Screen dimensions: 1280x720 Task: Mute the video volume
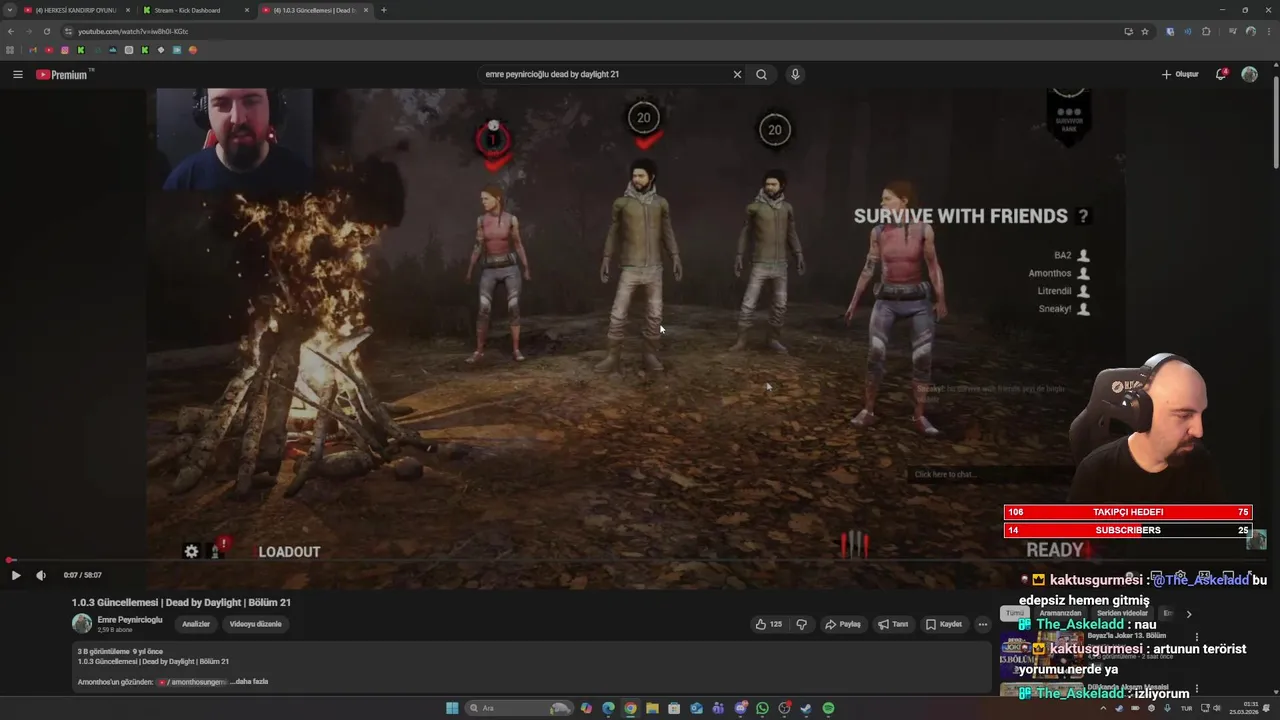pos(41,575)
